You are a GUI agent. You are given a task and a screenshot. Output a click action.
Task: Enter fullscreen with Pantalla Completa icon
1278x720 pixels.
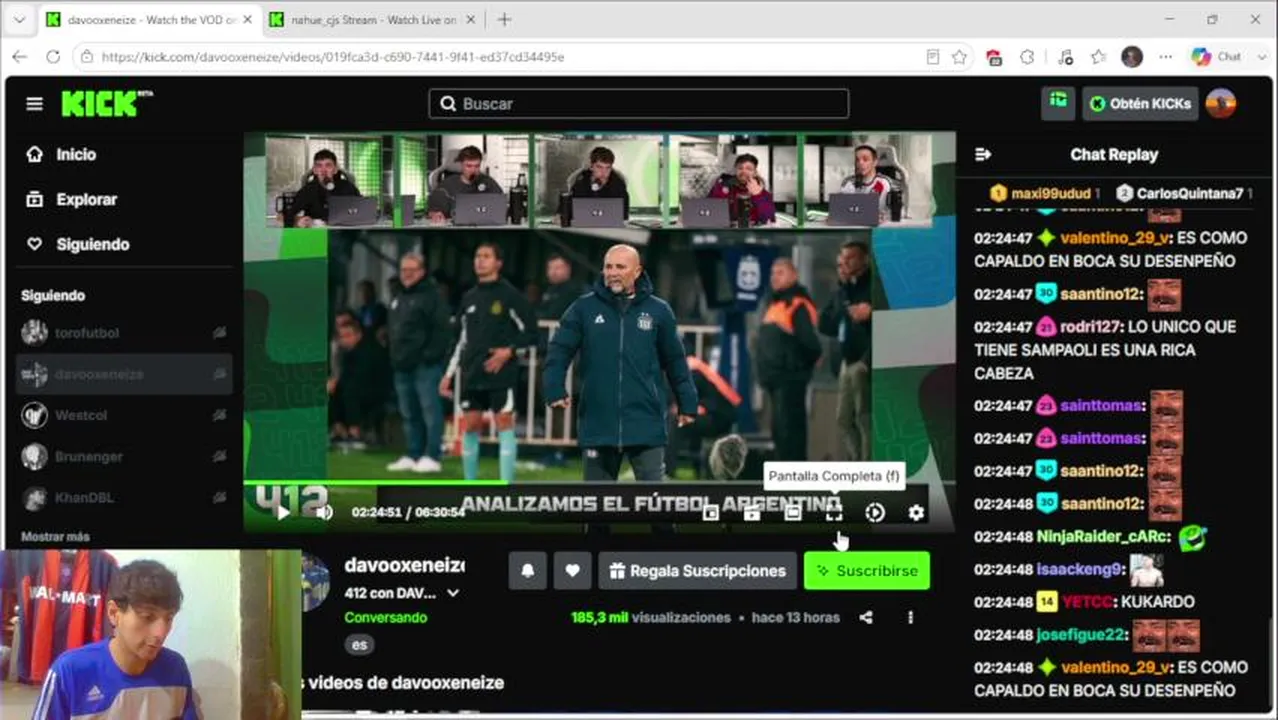(x=834, y=513)
